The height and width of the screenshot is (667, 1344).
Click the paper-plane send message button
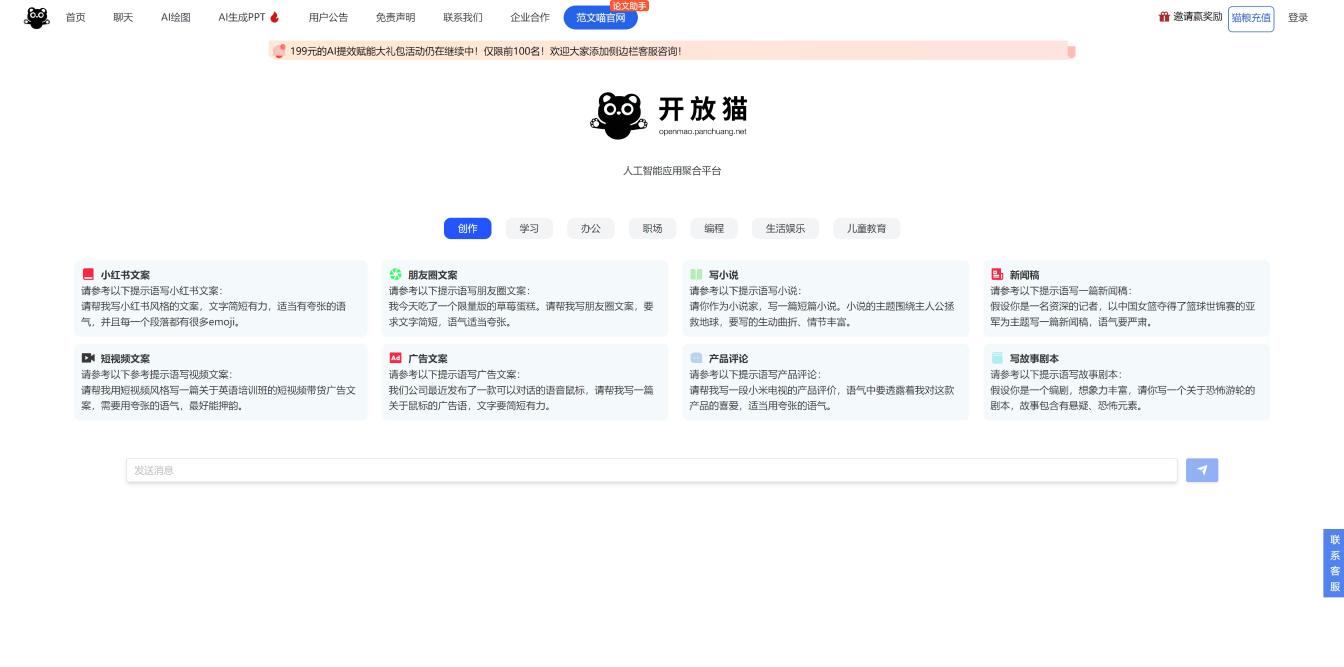coord(1202,470)
